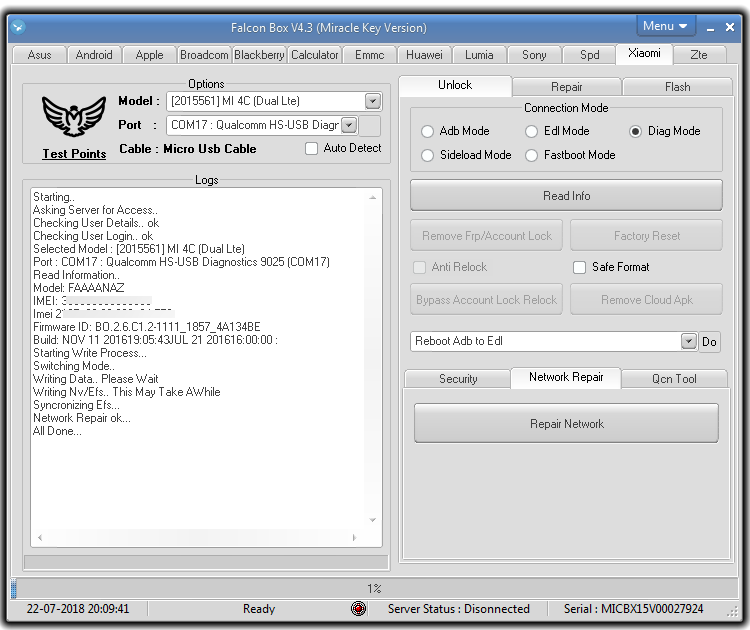This screenshot has height=630, width=750.
Task: Click the Remove Cloud Apk button
Action: pyautogui.click(x=647, y=300)
